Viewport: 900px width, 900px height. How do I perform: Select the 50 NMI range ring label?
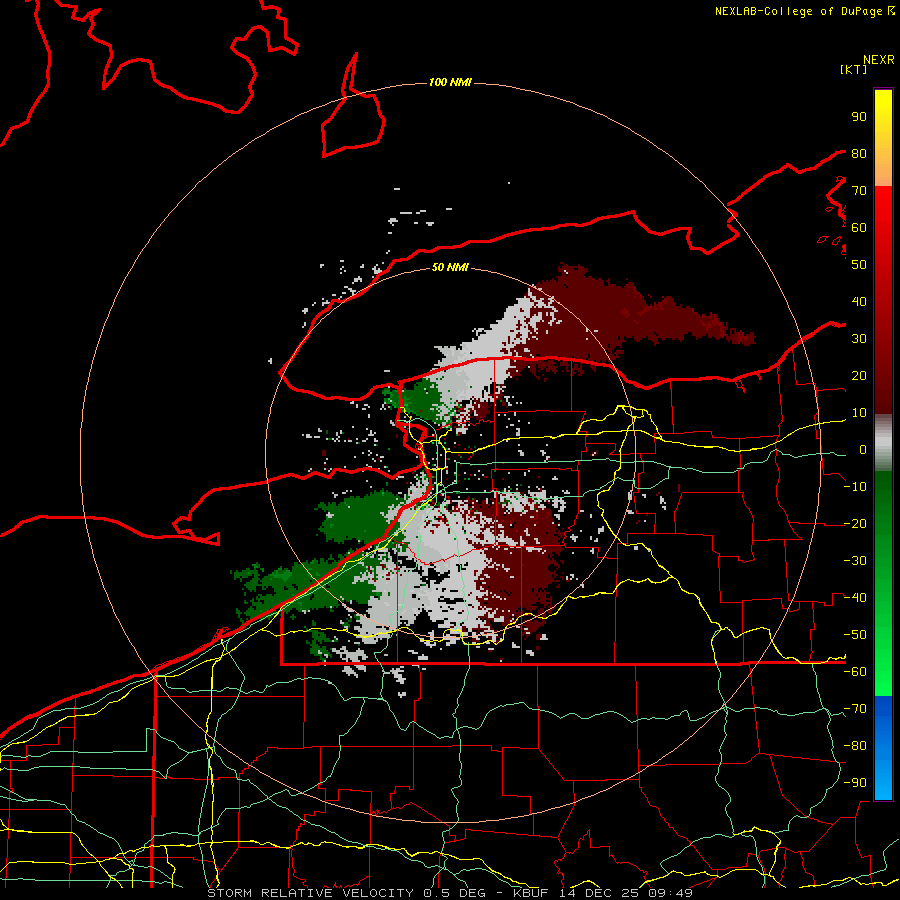pyautogui.click(x=450, y=267)
